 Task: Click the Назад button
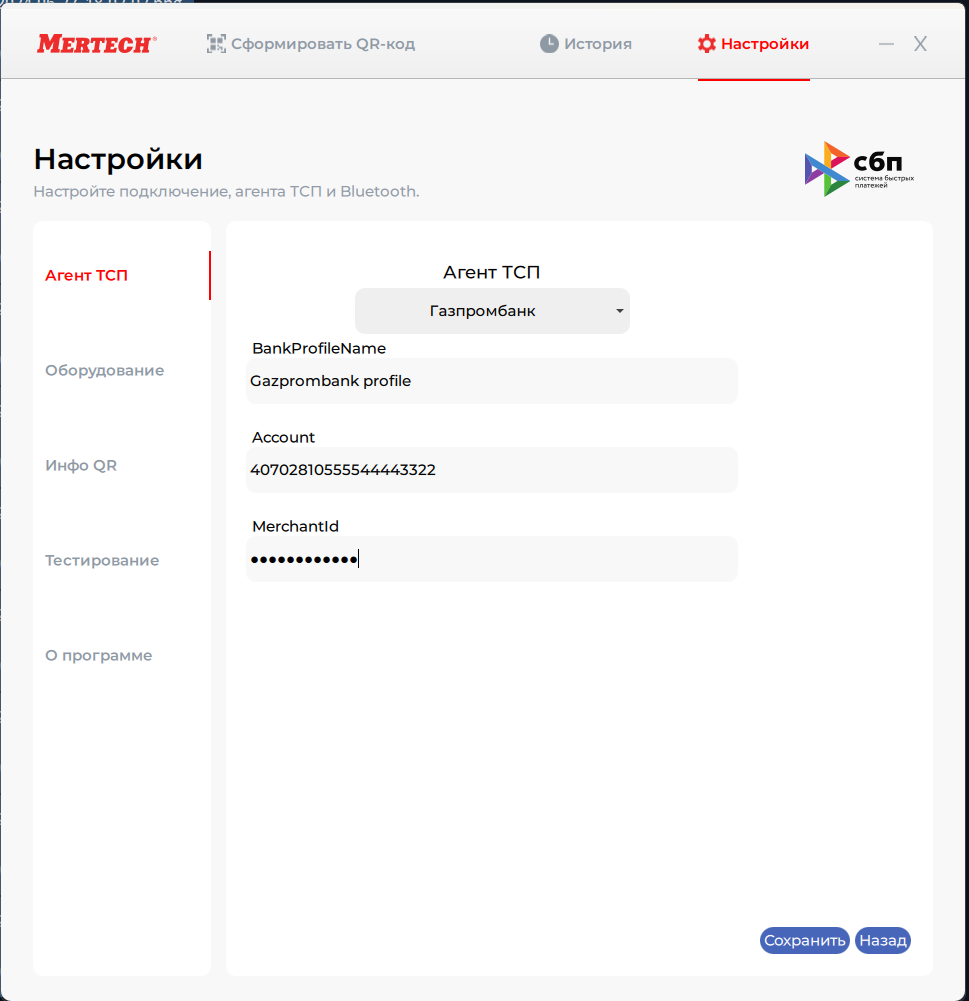point(882,940)
